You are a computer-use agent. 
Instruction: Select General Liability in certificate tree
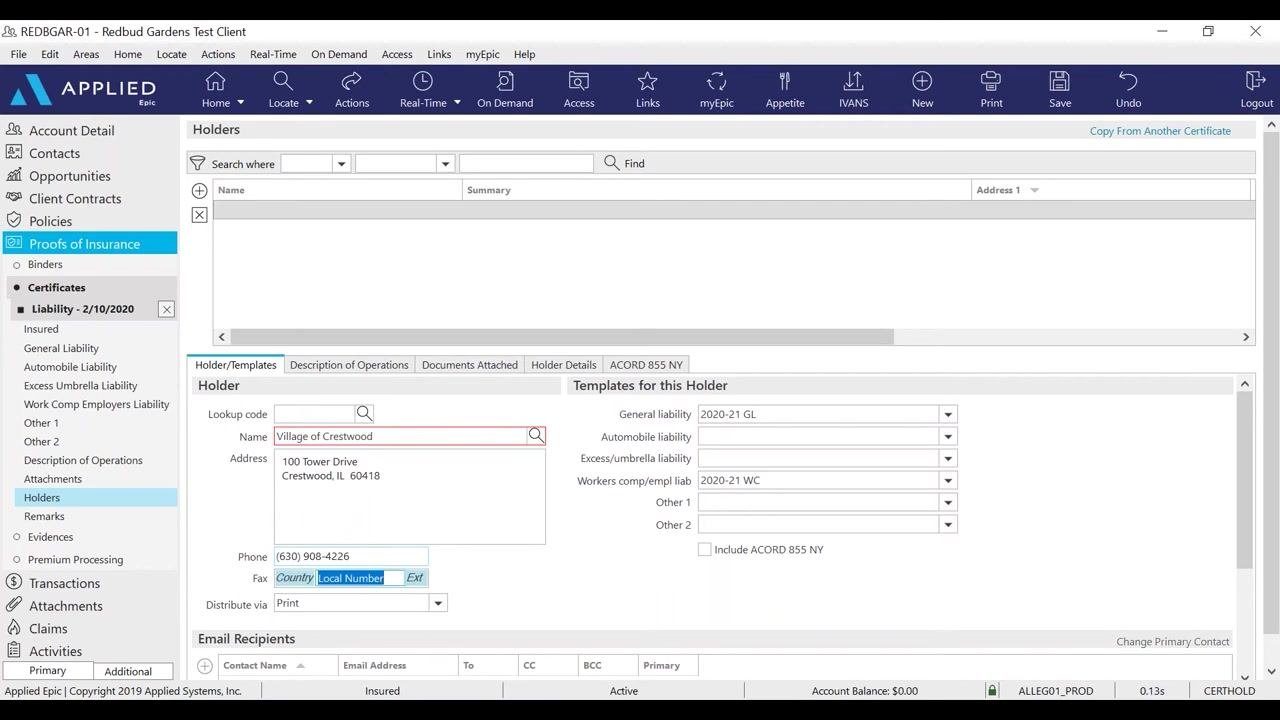pos(61,348)
